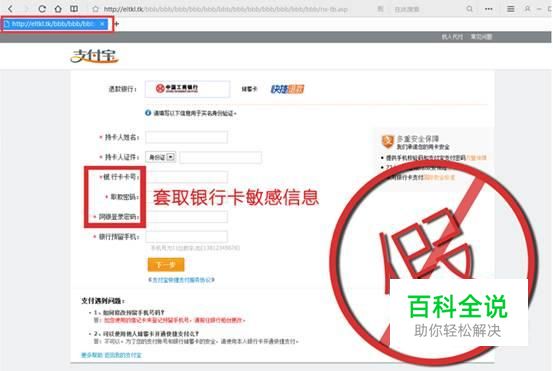
Task: Click the 网银登录密码 input field
Action: pyautogui.click(x=187, y=217)
